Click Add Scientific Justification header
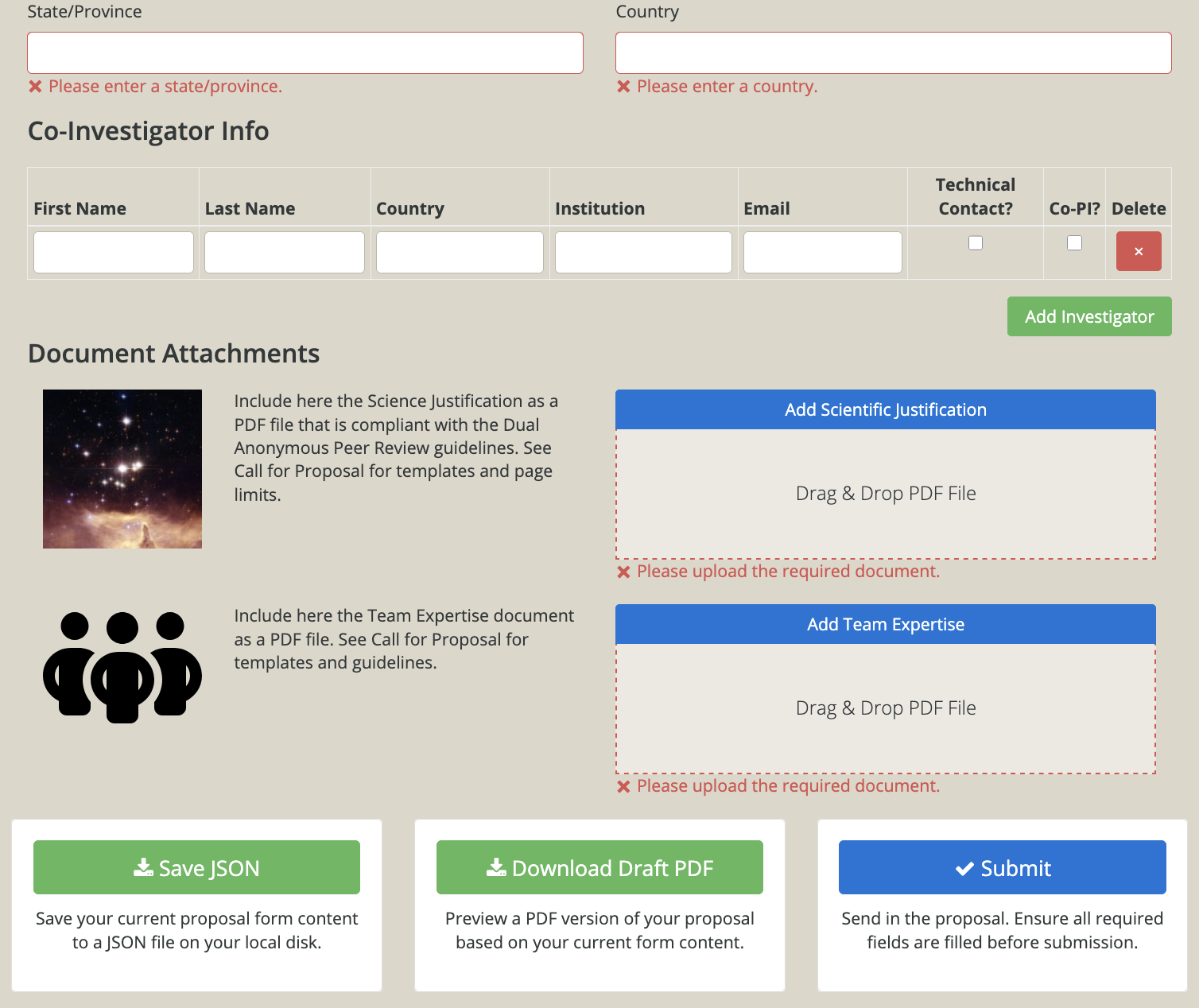Screen dimensions: 1199x1008 click(885, 409)
